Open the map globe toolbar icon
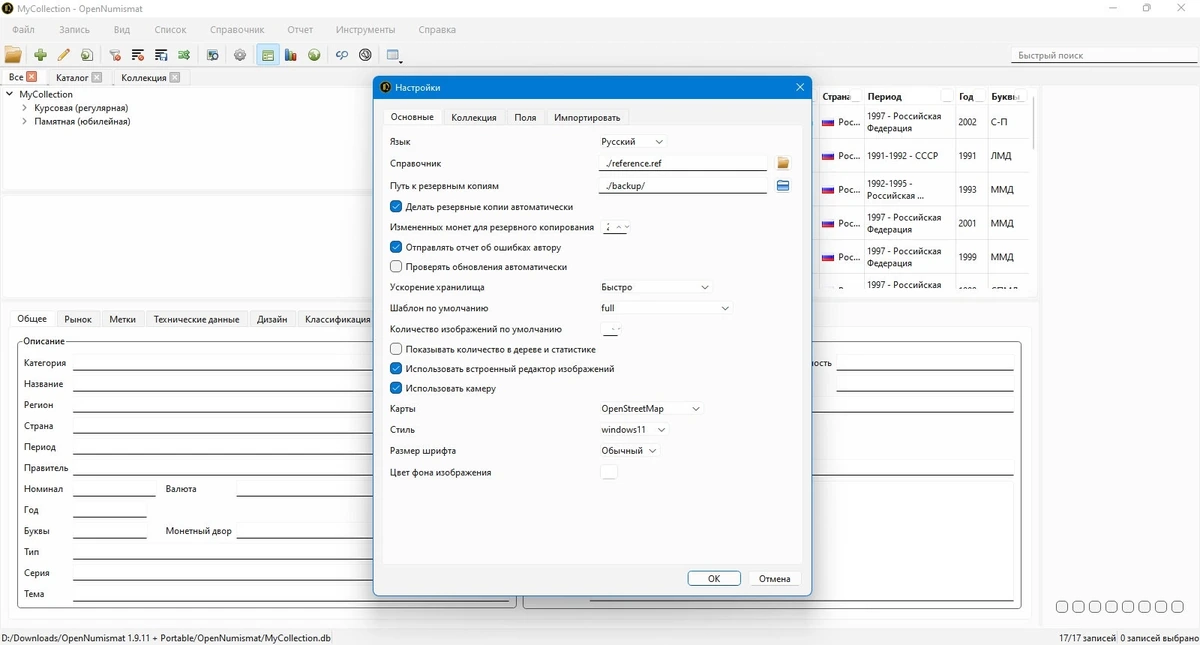The width and height of the screenshot is (1200, 645). (314, 55)
